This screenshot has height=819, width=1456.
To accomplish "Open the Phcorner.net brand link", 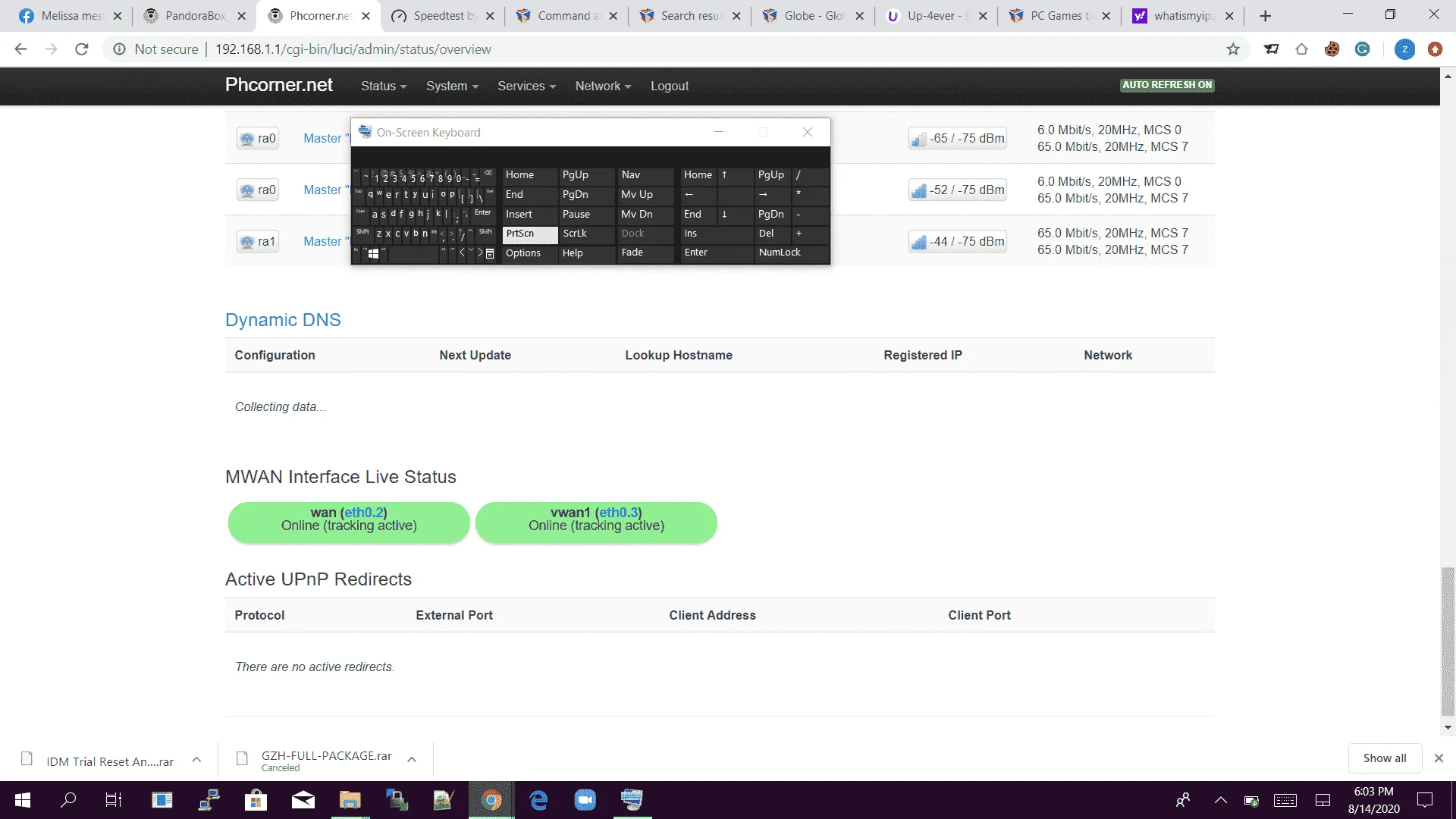I will pyautogui.click(x=279, y=85).
